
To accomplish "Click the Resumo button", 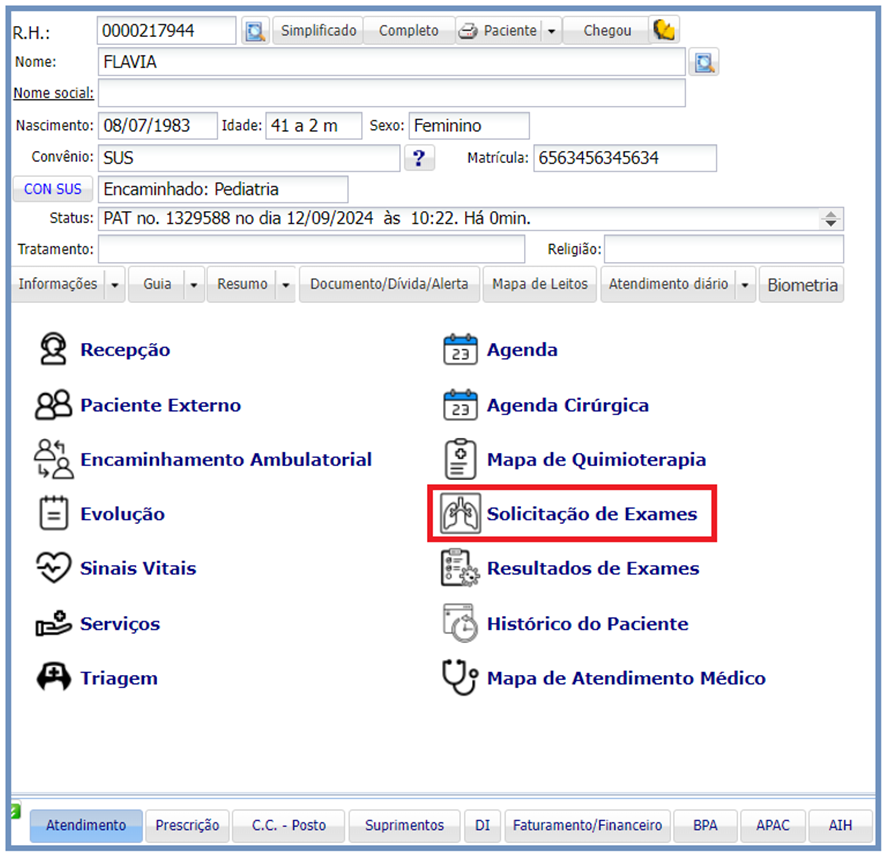I will [x=242, y=284].
